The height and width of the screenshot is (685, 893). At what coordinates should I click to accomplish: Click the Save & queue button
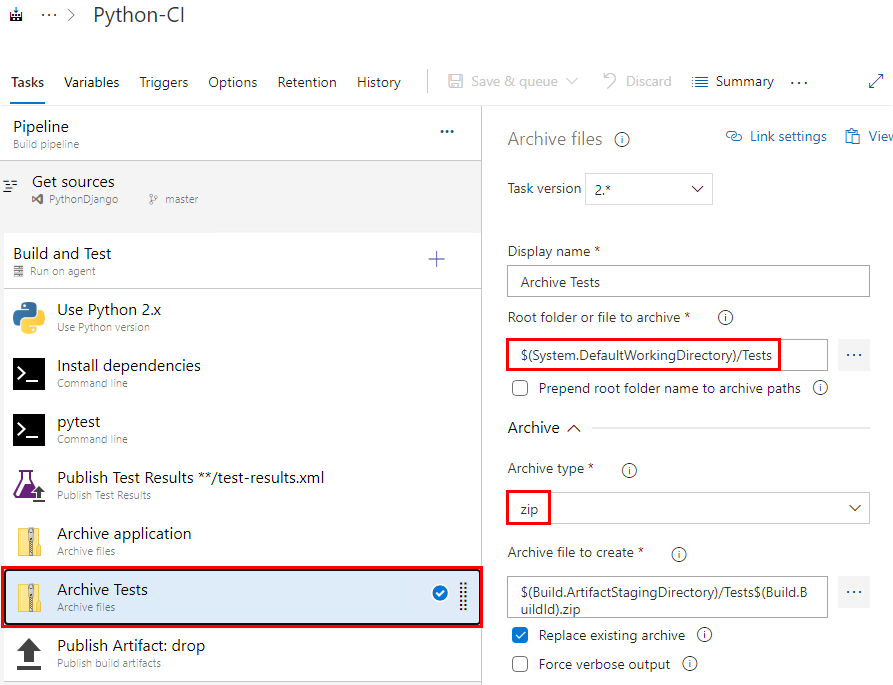[503, 81]
